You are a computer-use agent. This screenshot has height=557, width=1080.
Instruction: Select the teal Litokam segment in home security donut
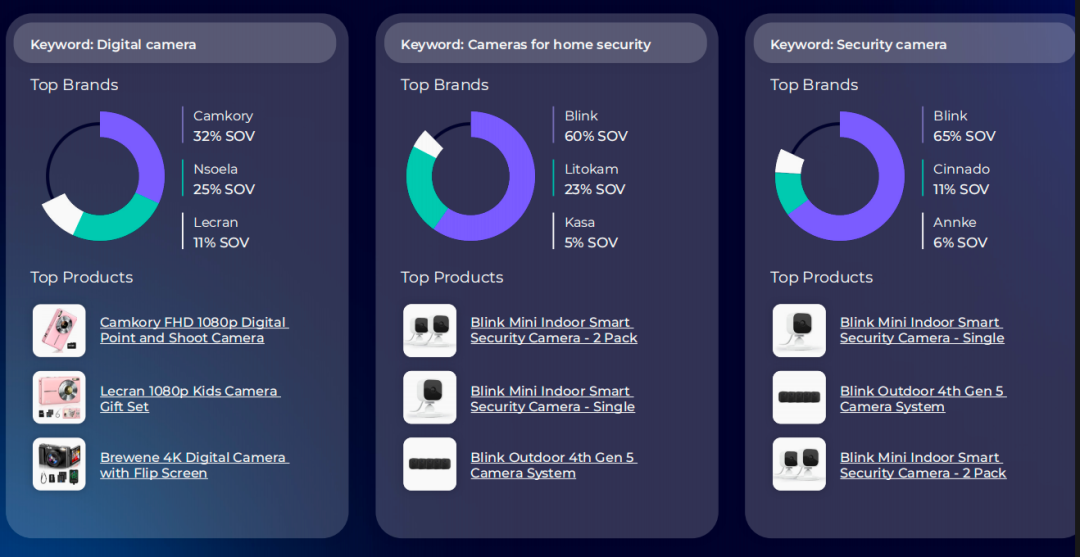click(x=419, y=186)
